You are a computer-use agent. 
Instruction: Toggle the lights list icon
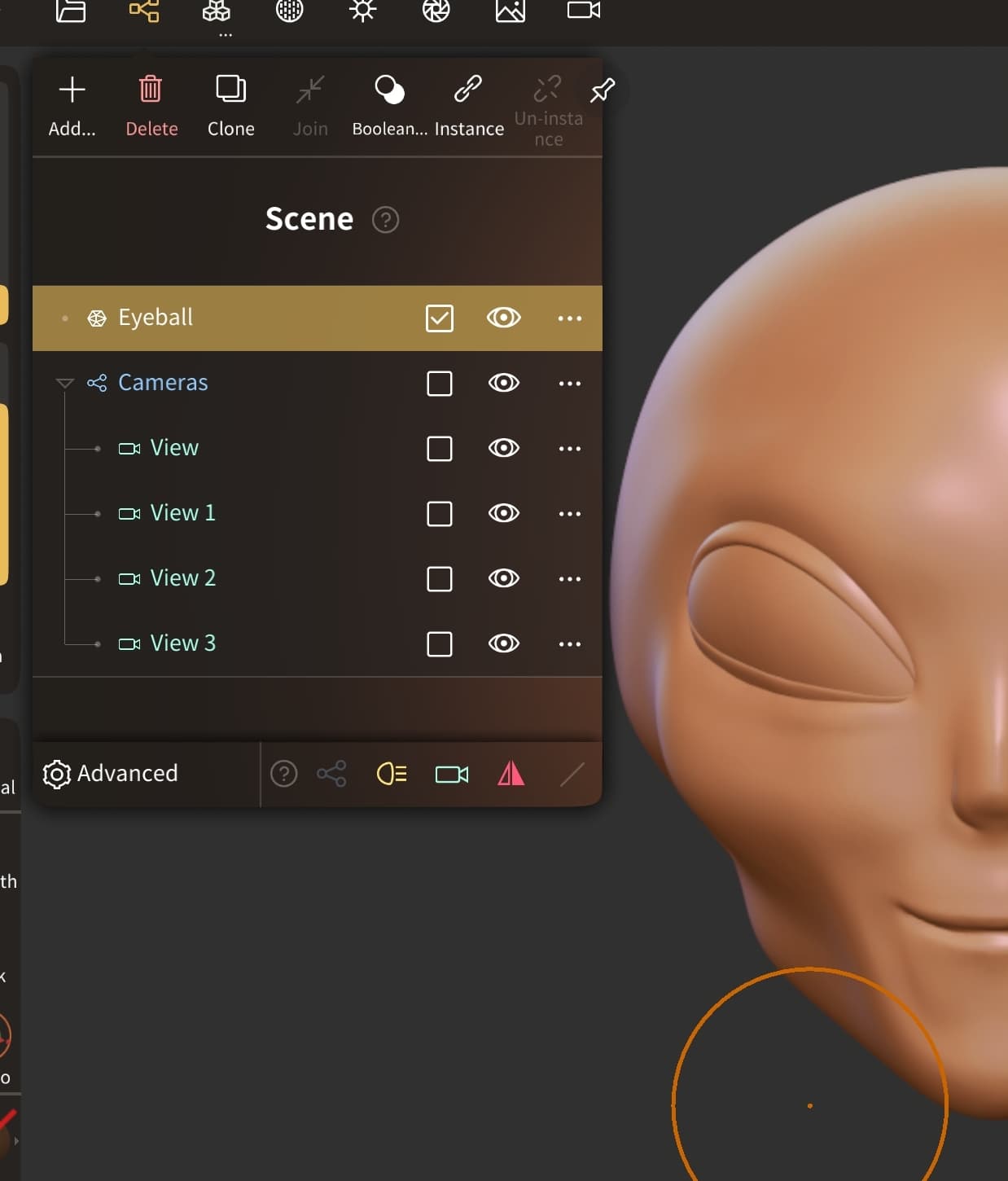click(x=392, y=774)
